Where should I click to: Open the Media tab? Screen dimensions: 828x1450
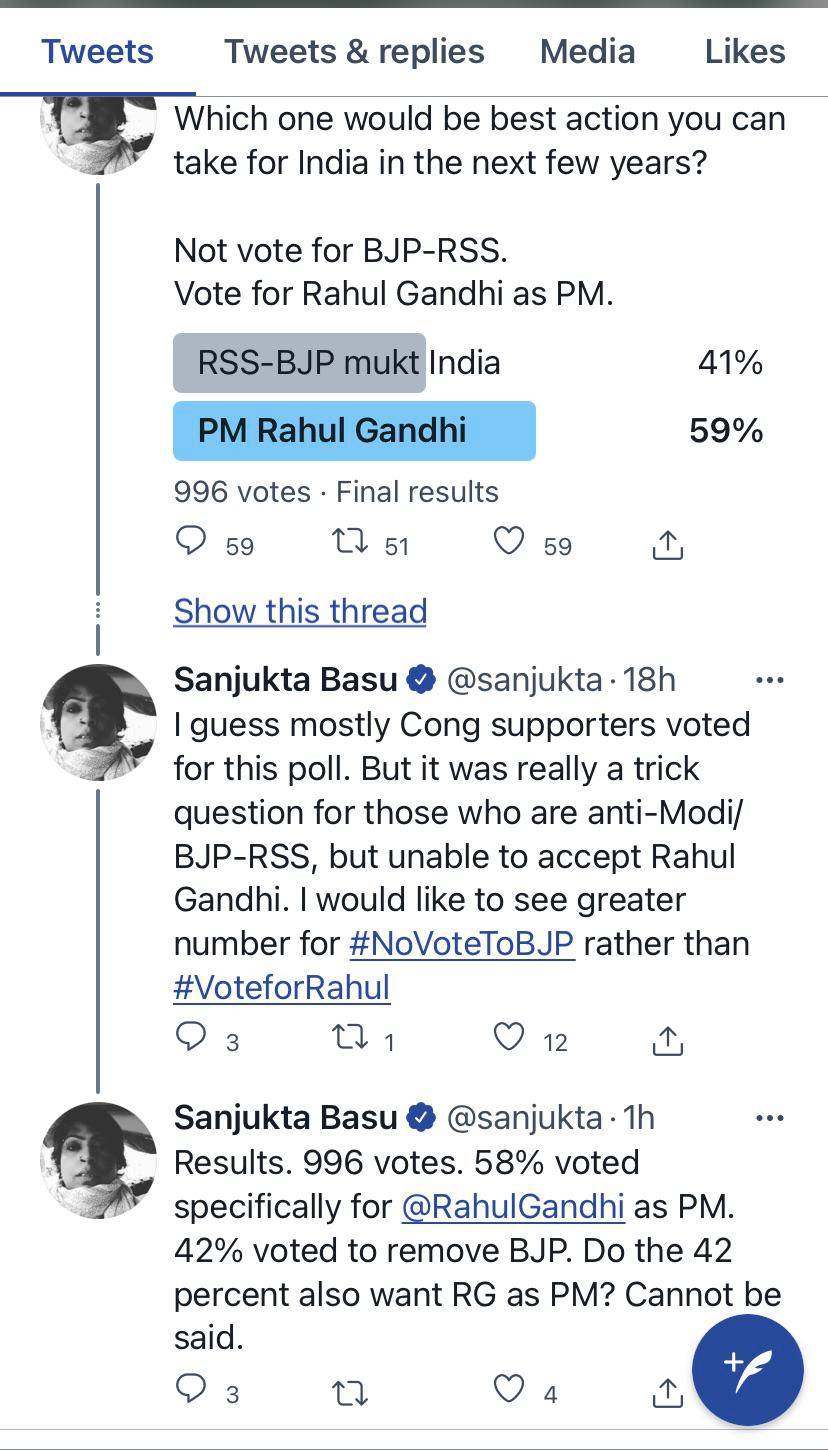(587, 51)
